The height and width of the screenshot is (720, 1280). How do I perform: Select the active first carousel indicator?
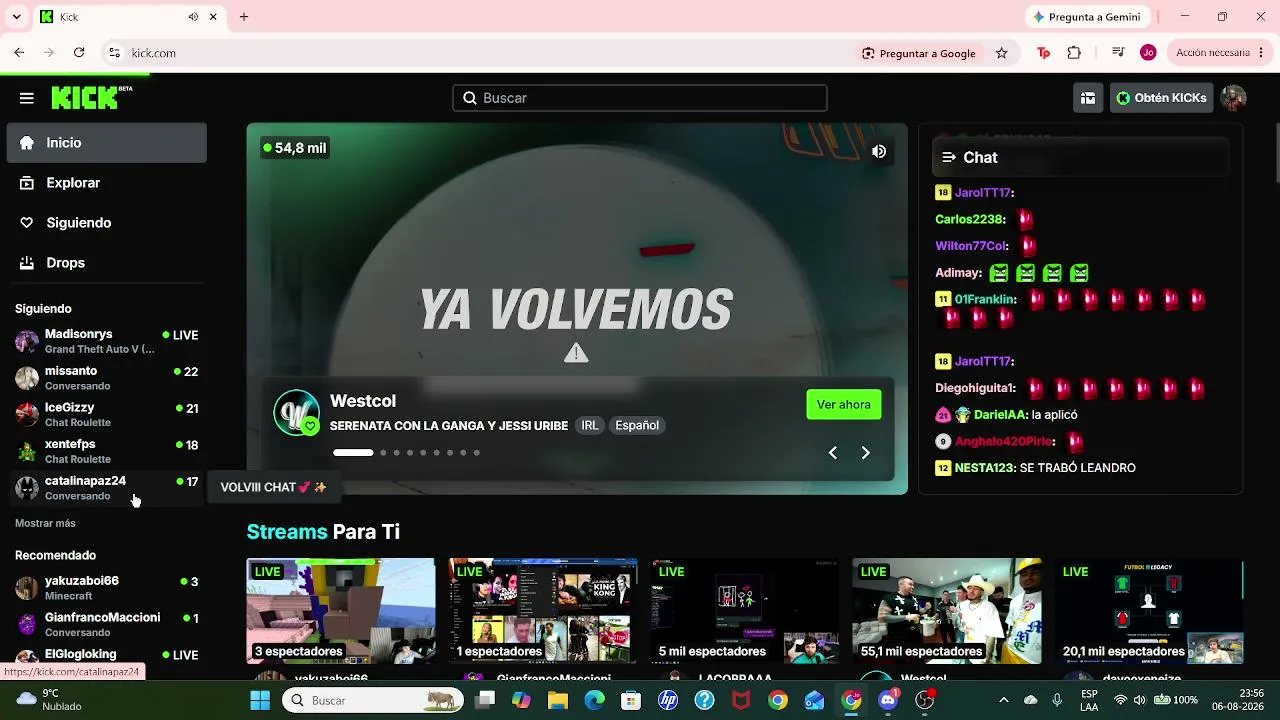(353, 453)
